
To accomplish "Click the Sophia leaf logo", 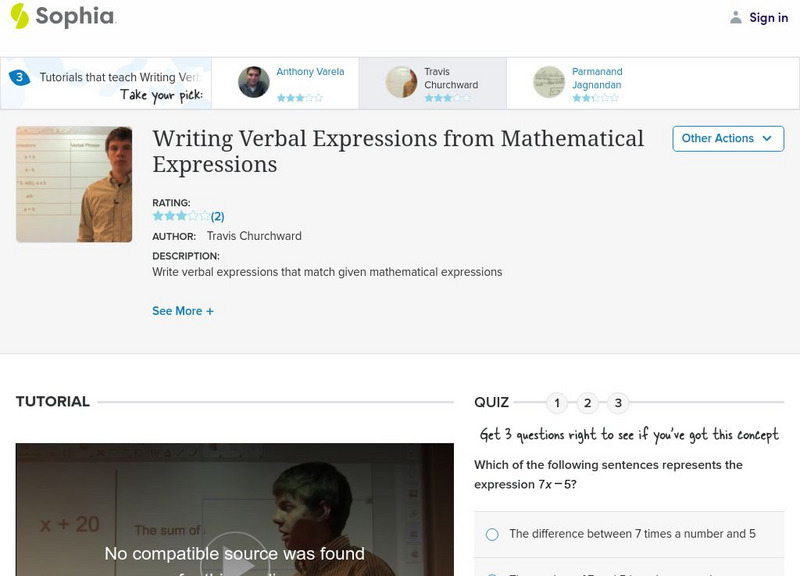I will [x=20, y=17].
